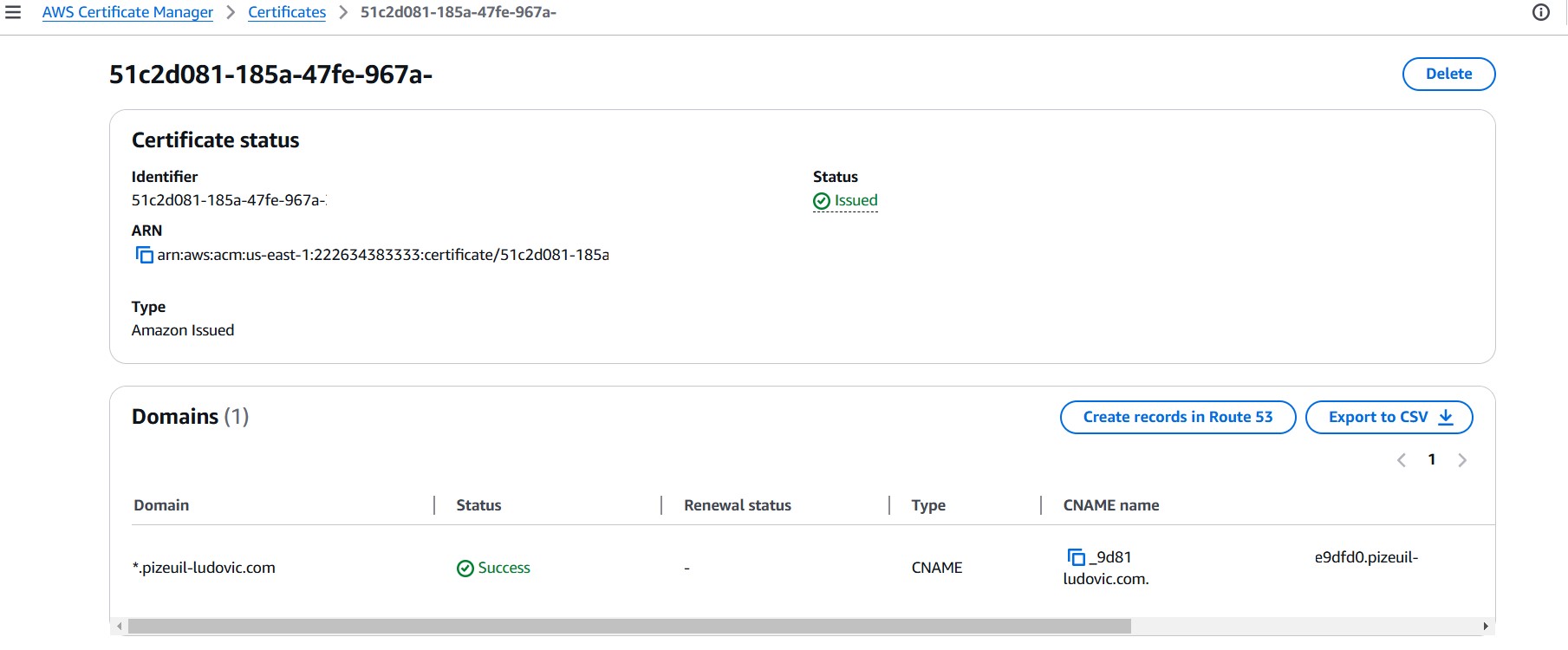
Task: Copy the CNAME name _9d81 value
Action: (x=1076, y=557)
